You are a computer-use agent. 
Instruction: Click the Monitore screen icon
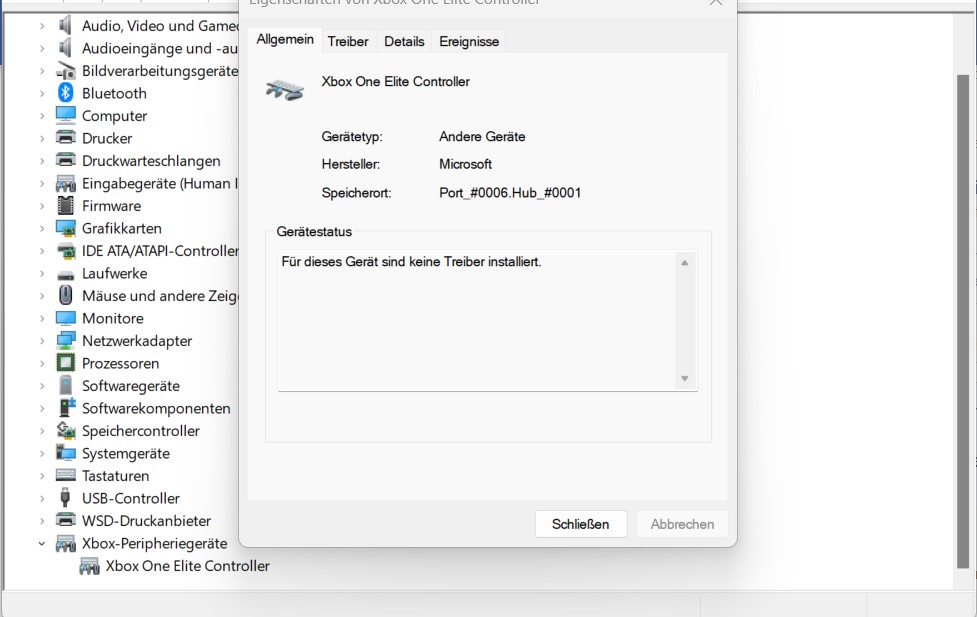pos(65,318)
